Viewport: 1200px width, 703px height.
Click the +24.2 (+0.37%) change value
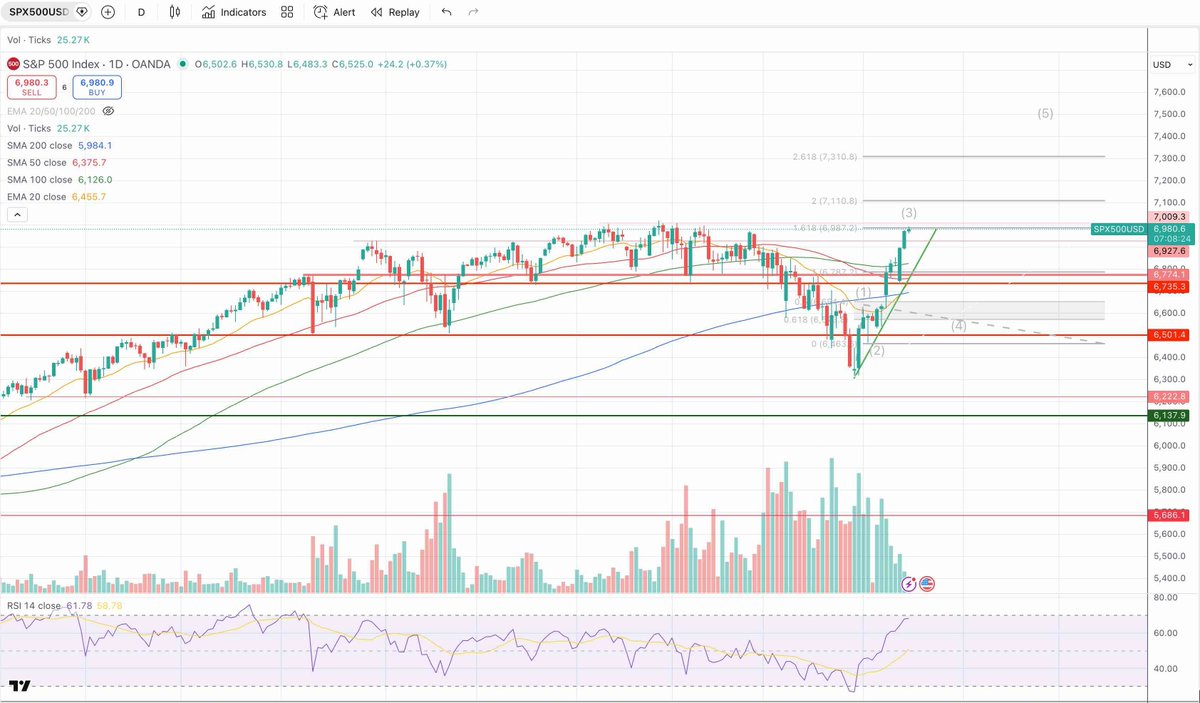410,64
